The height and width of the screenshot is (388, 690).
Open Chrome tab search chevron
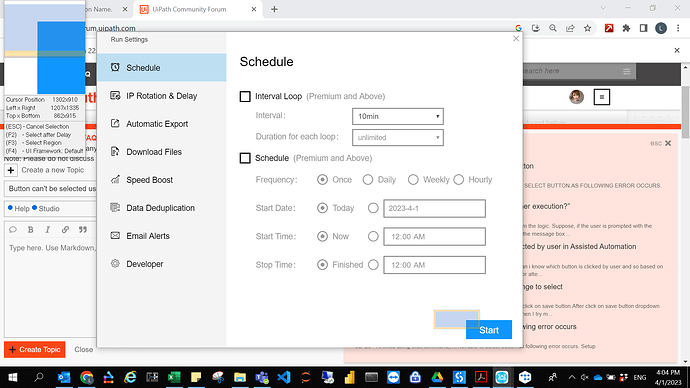click(x=603, y=8)
